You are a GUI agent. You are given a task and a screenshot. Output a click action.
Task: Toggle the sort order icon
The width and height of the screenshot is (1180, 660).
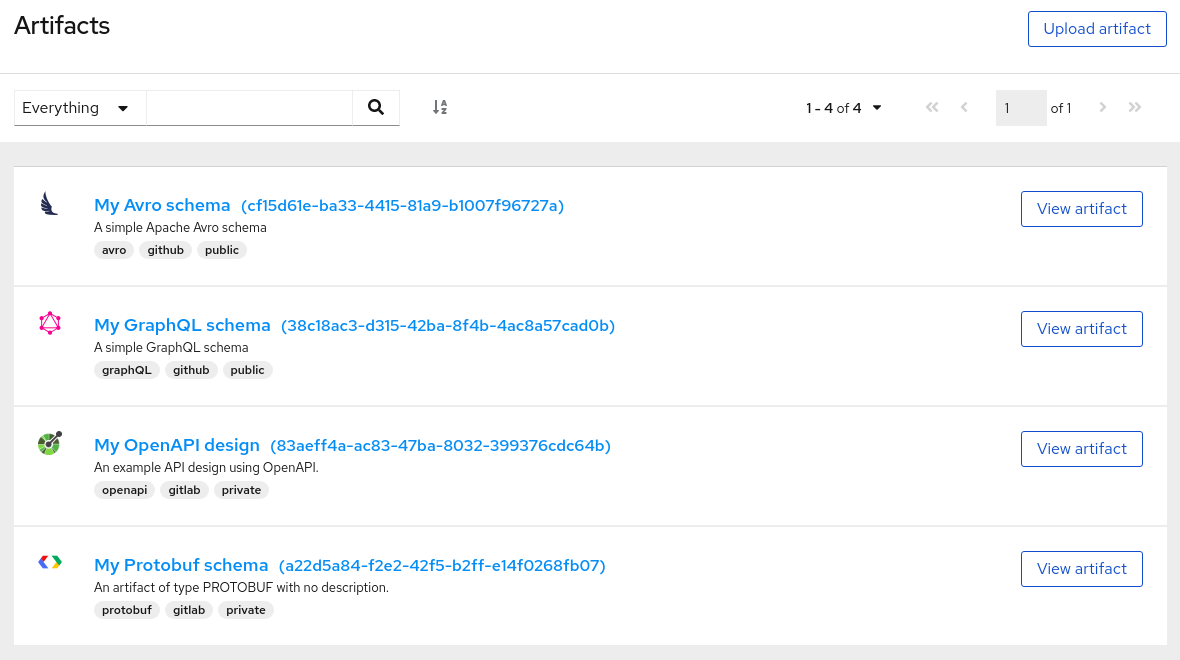click(440, 107)
